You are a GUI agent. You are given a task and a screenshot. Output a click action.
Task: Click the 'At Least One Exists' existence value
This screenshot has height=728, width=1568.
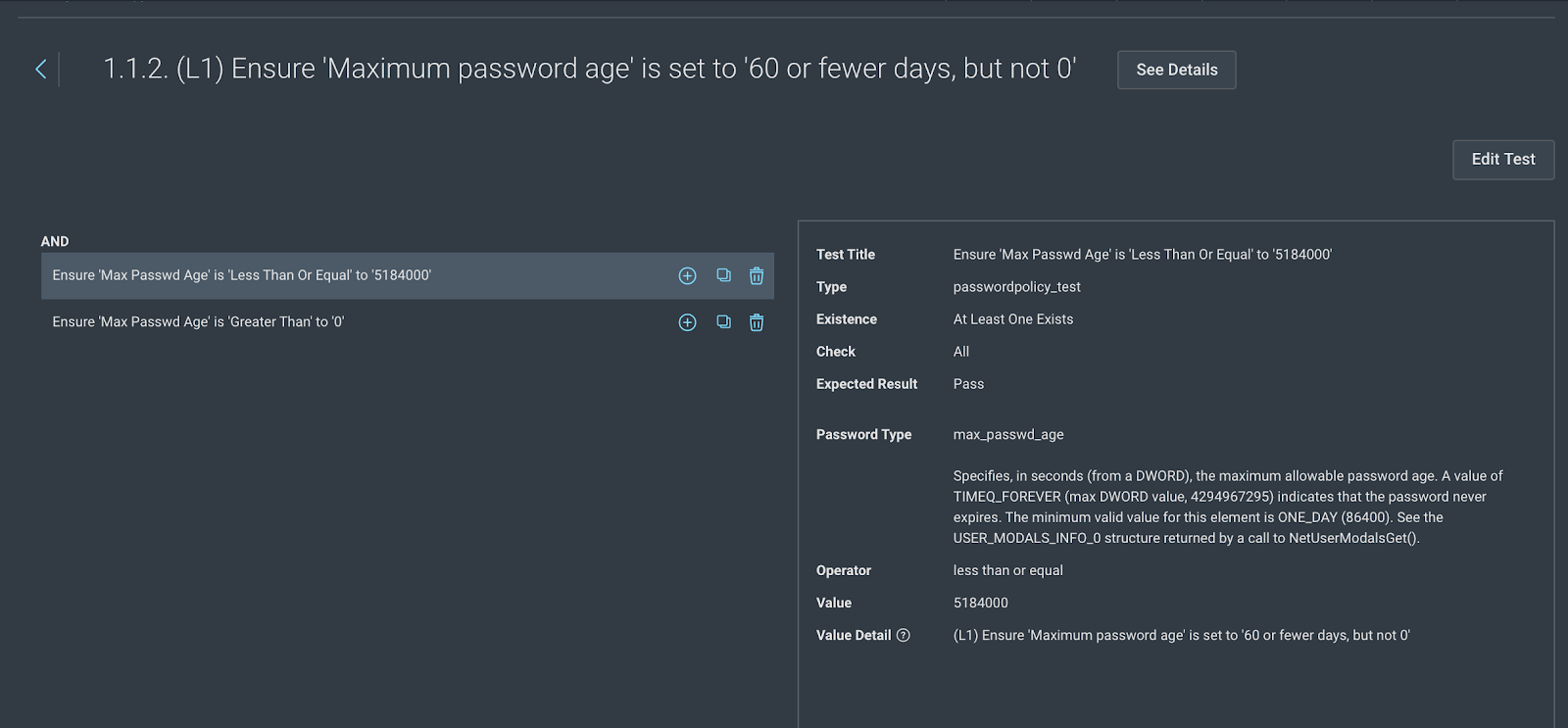(1012, 319)
